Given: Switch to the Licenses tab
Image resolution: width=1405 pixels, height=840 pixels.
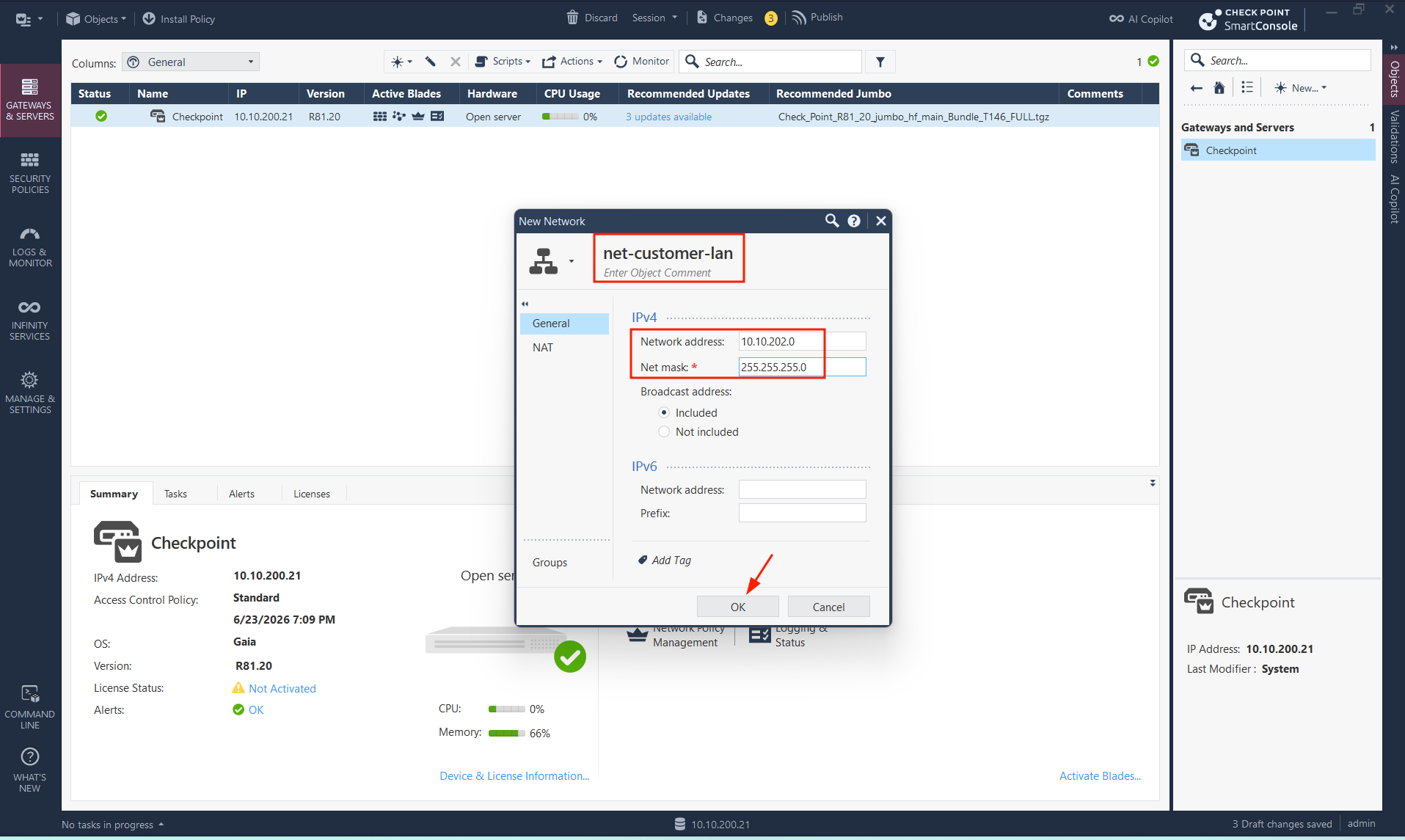Looking at the screenshot, I should pyautogui.click(x=312, y=494).
